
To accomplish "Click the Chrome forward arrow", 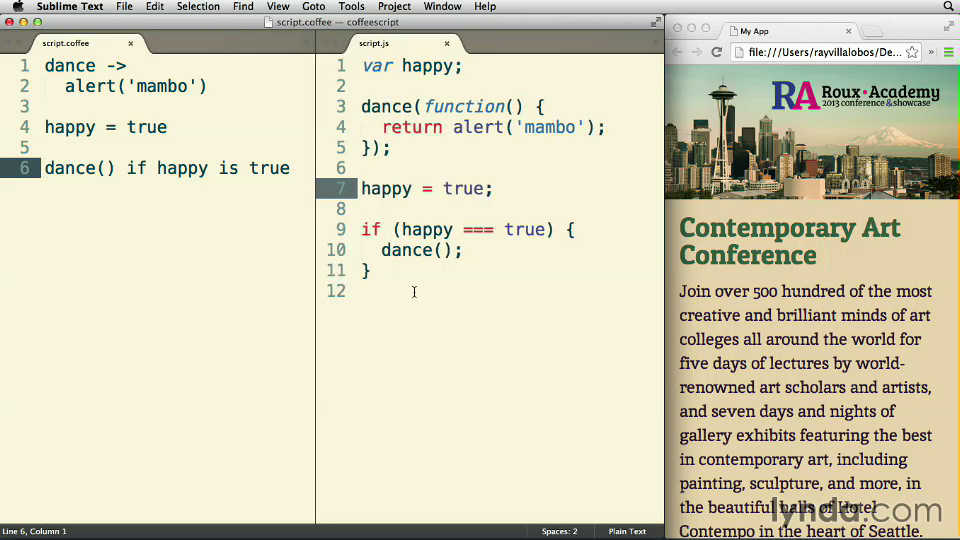I will [696, 52].
